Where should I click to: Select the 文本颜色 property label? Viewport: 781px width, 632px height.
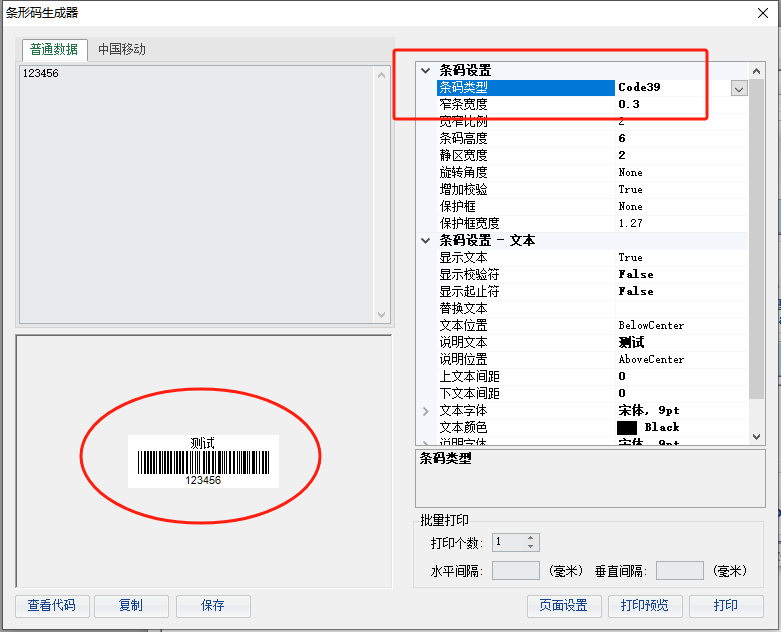(463, 427)
